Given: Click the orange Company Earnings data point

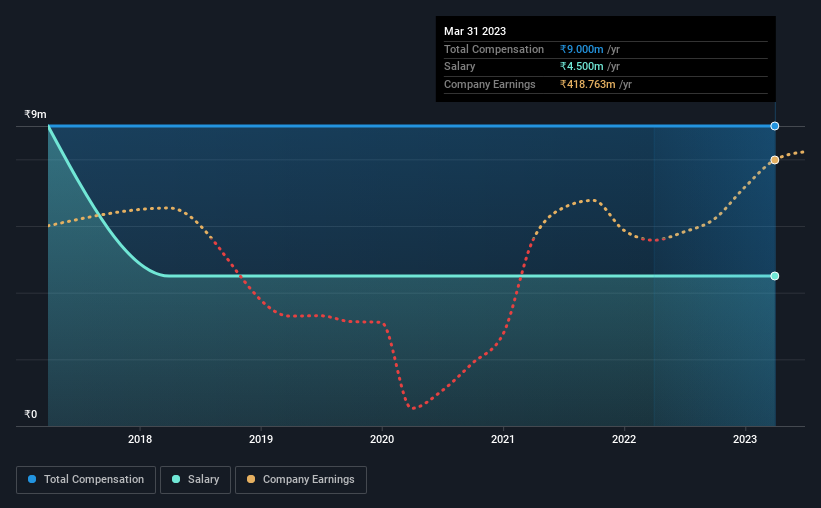Looking at the screenshot, I should pyautogui.click(x=774, y=160).
